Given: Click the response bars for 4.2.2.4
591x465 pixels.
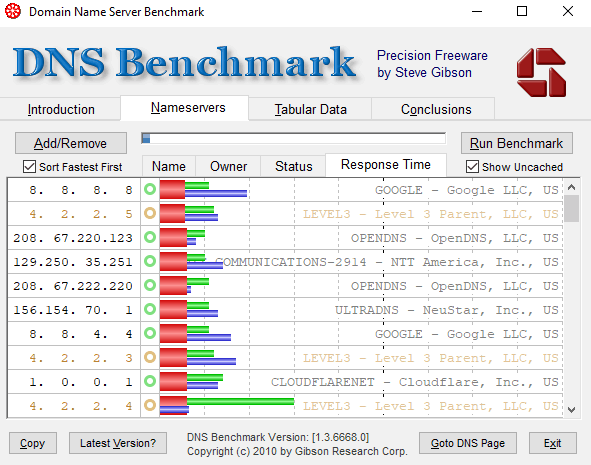Looking at the screenshot, I should pyautogui.click(x=227, y=405).
